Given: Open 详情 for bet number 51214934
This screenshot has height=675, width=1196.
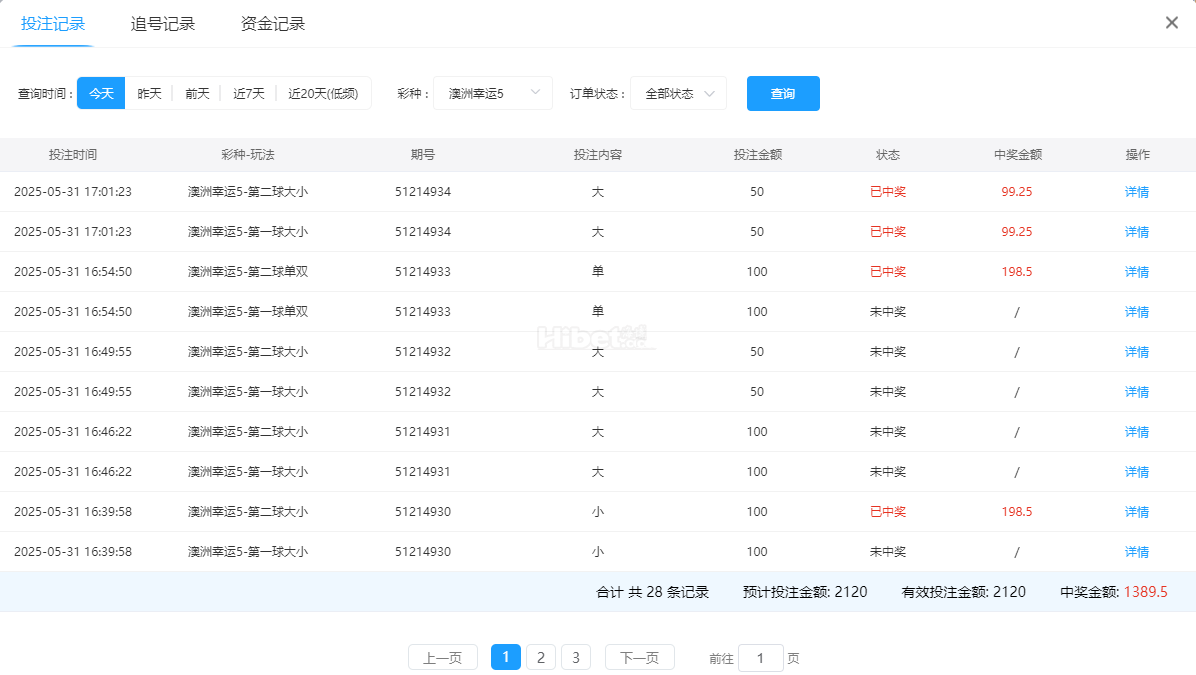Looking at the screenshot, I should coord(1137,191).
